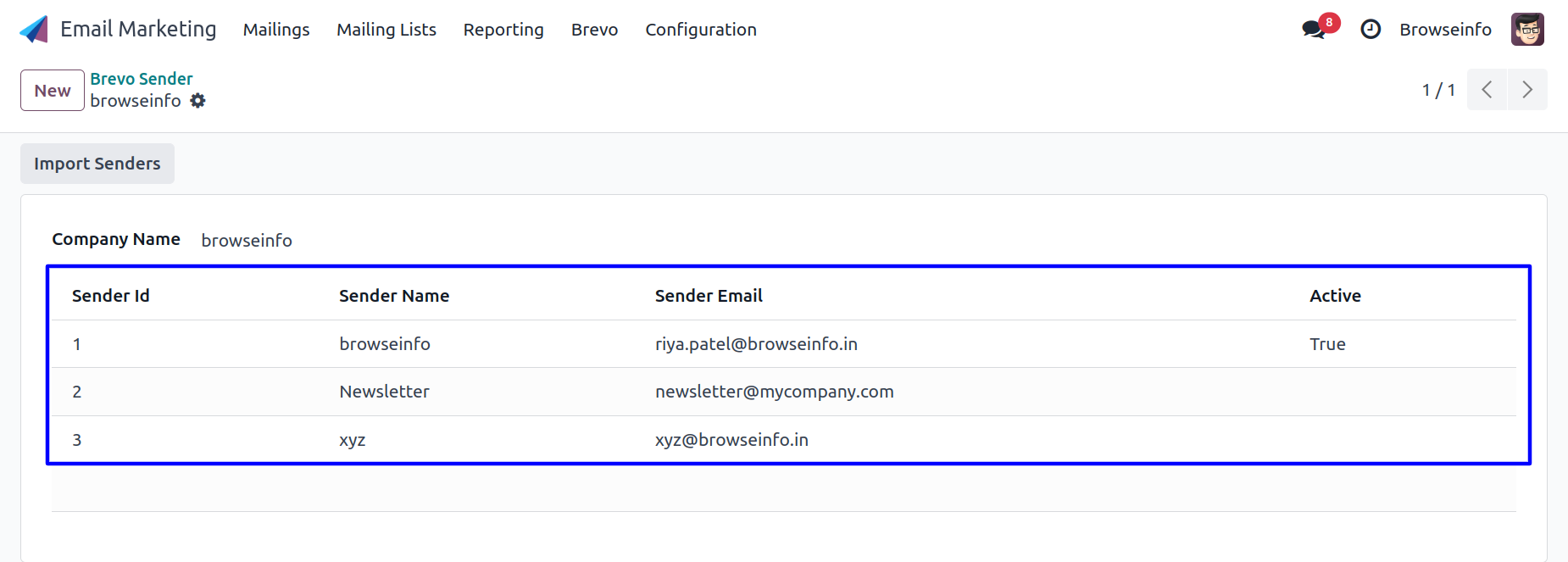Viewport: 1568px width, 562px height.
Task: Click the Sender Email column header
Action: 709,296
